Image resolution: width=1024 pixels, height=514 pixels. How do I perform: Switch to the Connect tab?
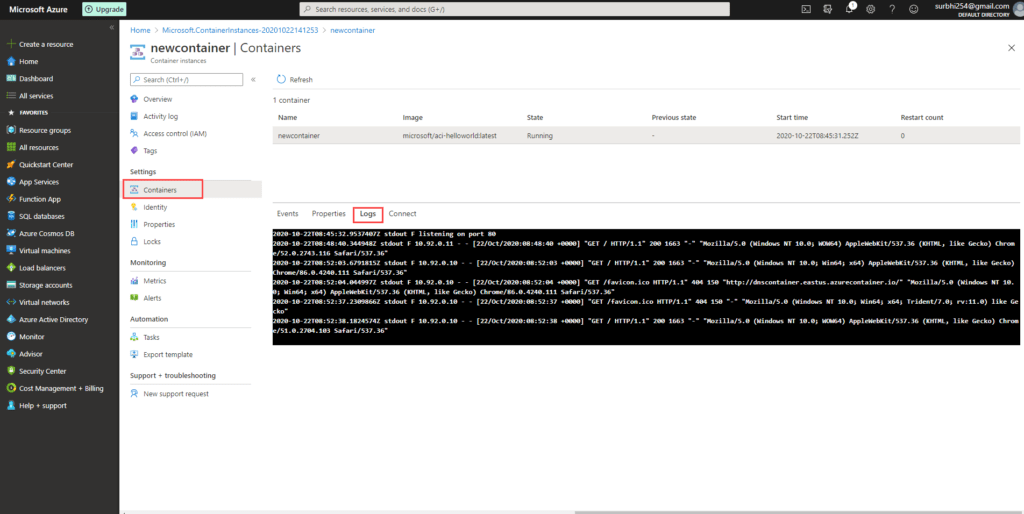pos(402,214)
